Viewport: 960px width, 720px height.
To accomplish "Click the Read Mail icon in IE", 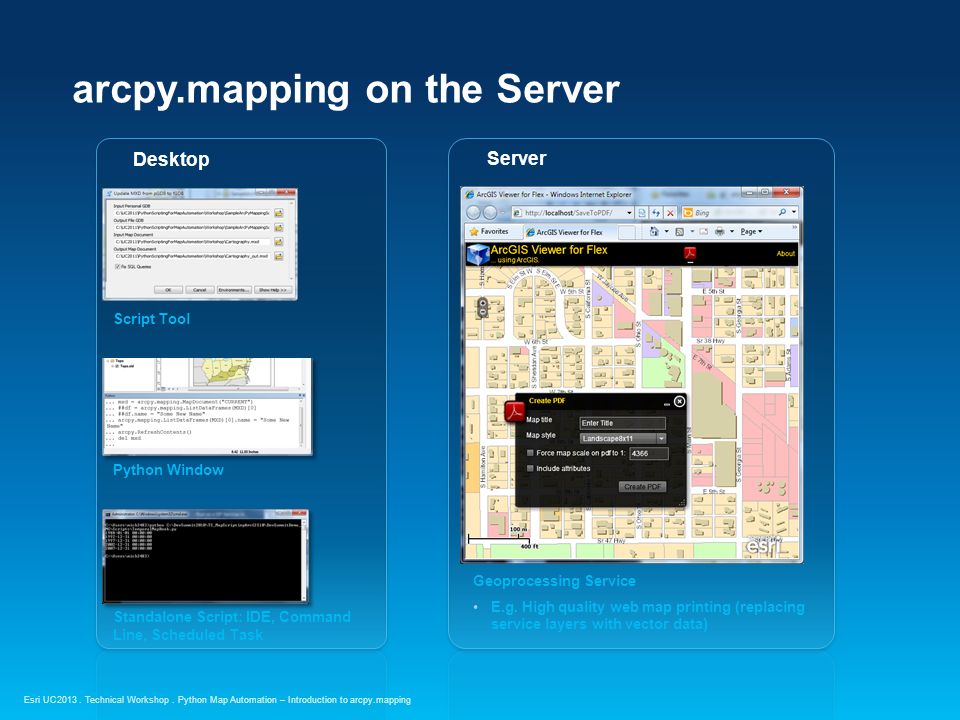I will [x=703, y=231].
